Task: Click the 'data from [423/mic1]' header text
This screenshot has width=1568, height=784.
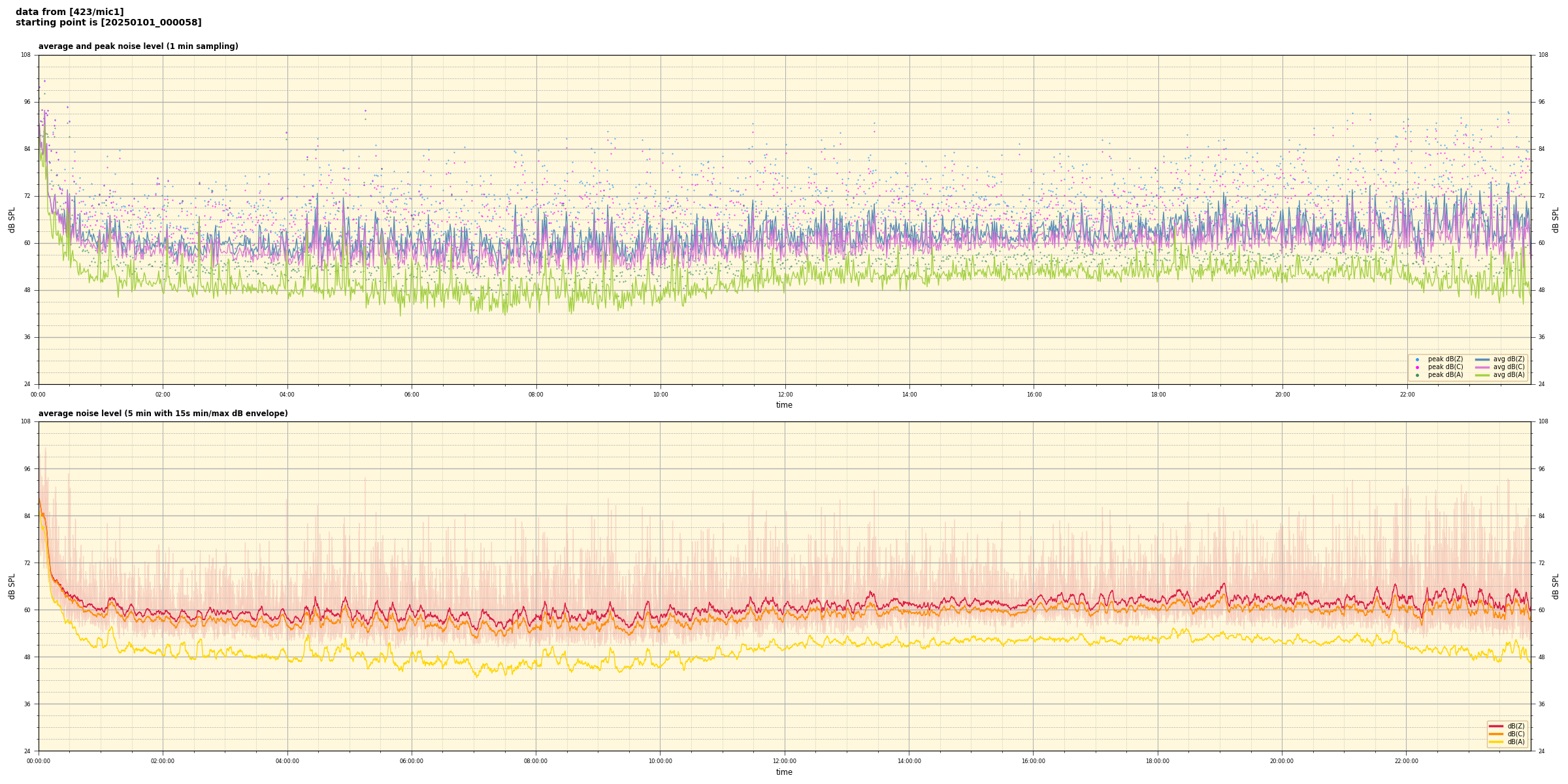Action: tap(70, 12)
